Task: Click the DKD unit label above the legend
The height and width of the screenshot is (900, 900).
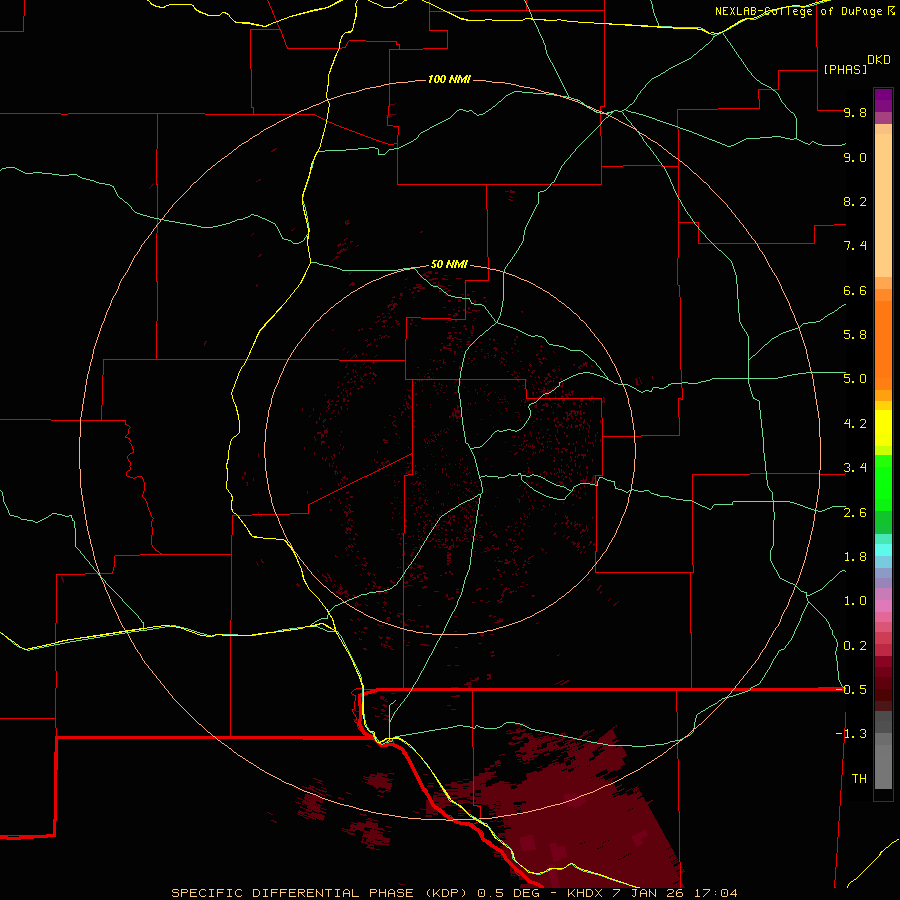Action: [x=879, y=60]
